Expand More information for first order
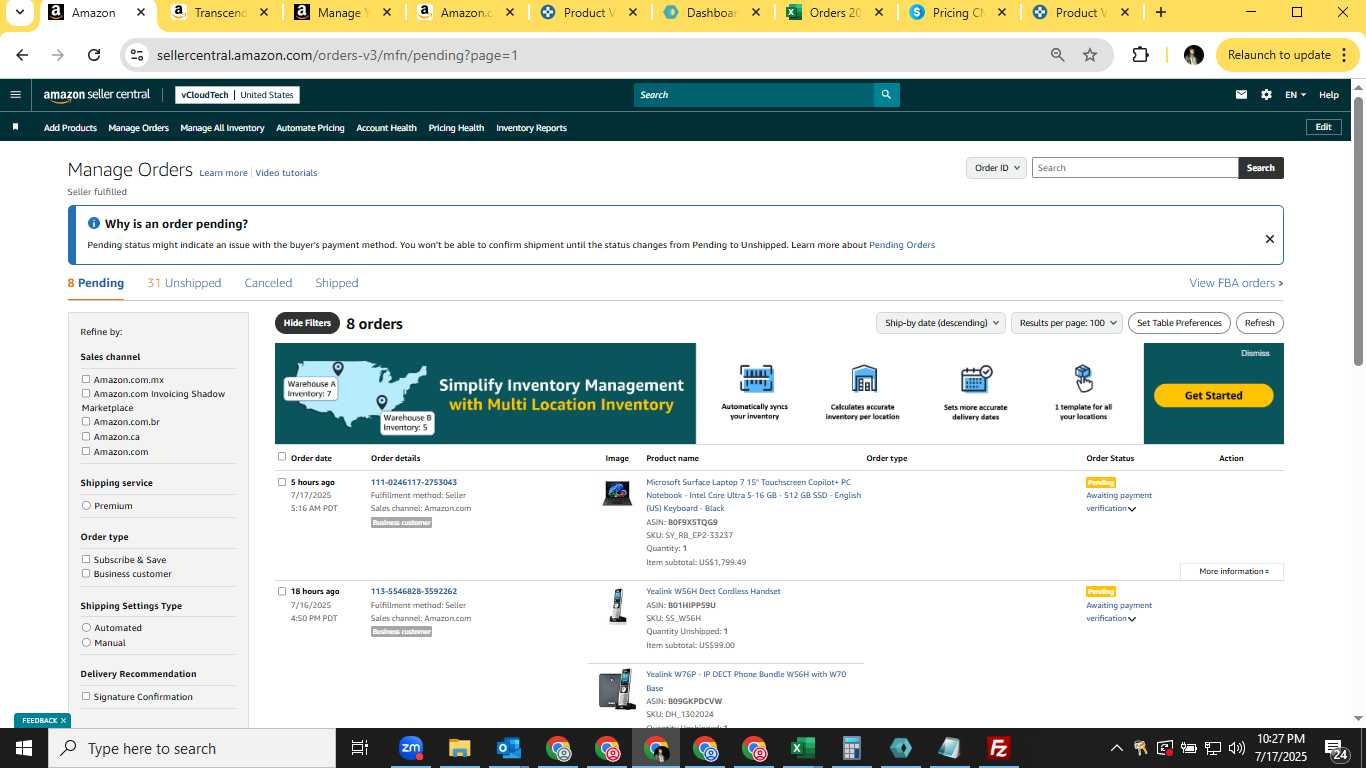1366x768 pixels. 1232,571
